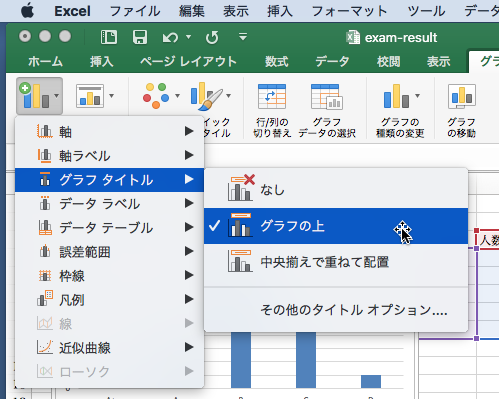Select the グラフ タイトル menu entry

[109, 180]
